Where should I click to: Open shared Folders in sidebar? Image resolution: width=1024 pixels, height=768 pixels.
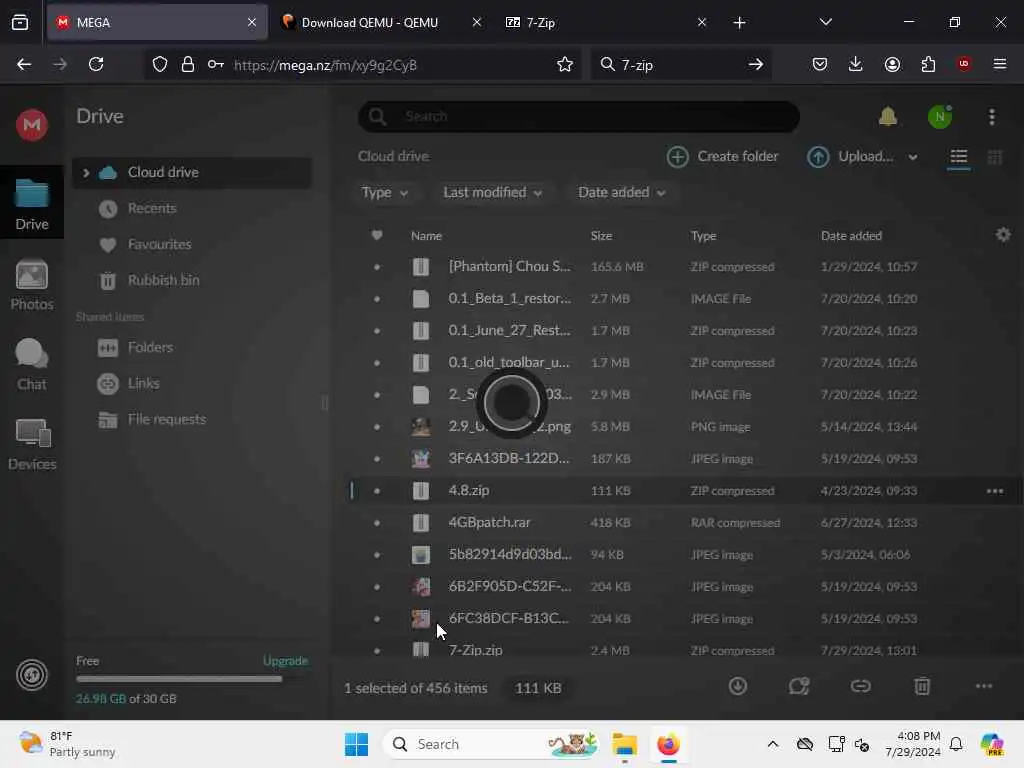point(150,347)
